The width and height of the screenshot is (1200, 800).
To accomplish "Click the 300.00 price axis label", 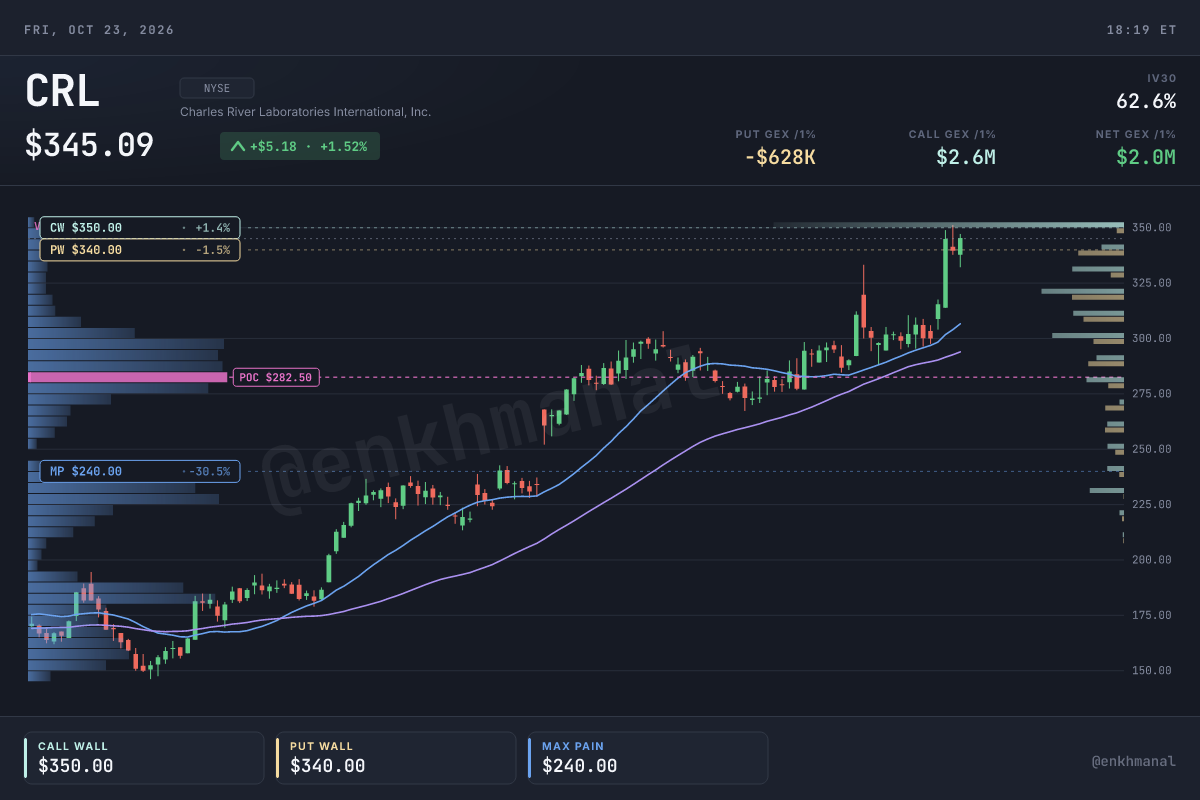I will pos(1152,338).
